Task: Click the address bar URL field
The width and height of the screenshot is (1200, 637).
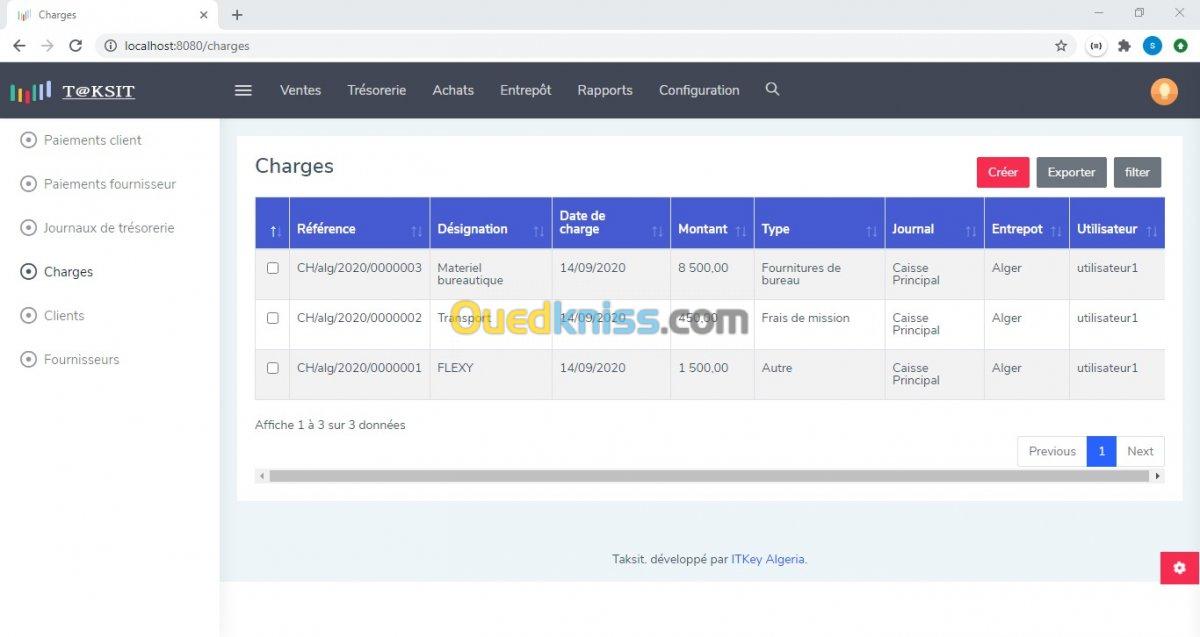Action: [x=585, y=46]
